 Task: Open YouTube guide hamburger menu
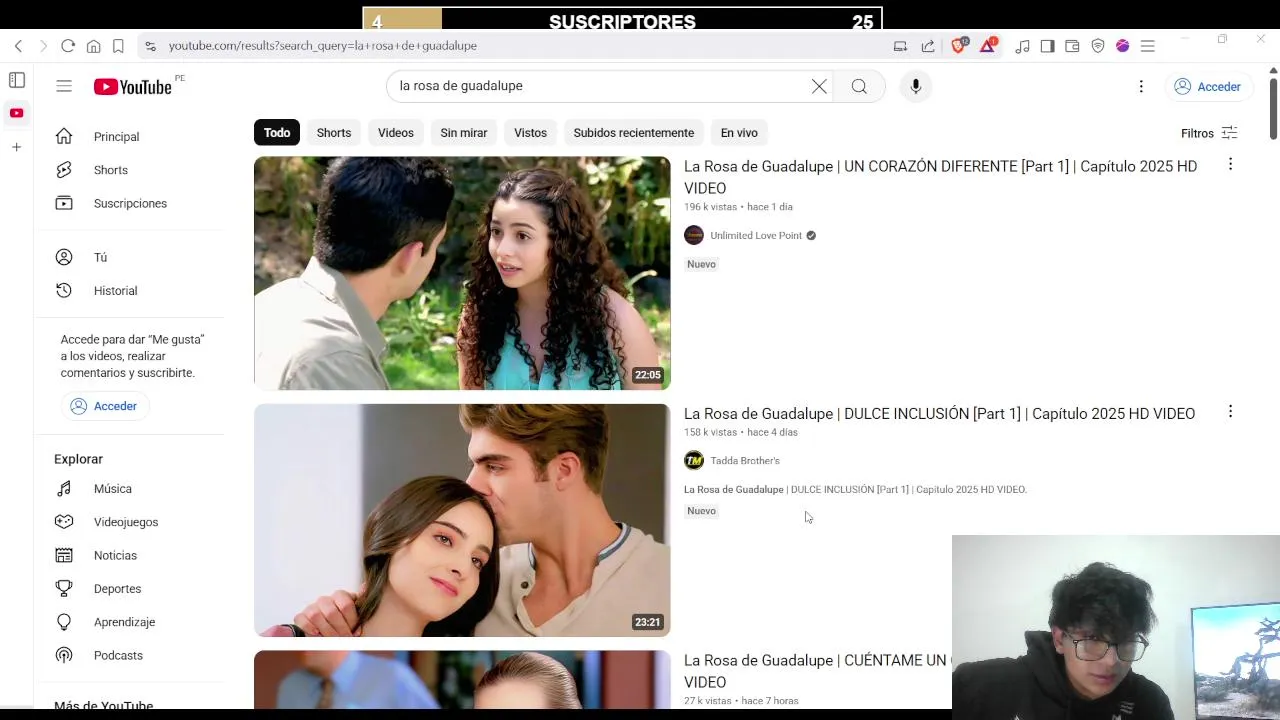click(x=64, y=86)
